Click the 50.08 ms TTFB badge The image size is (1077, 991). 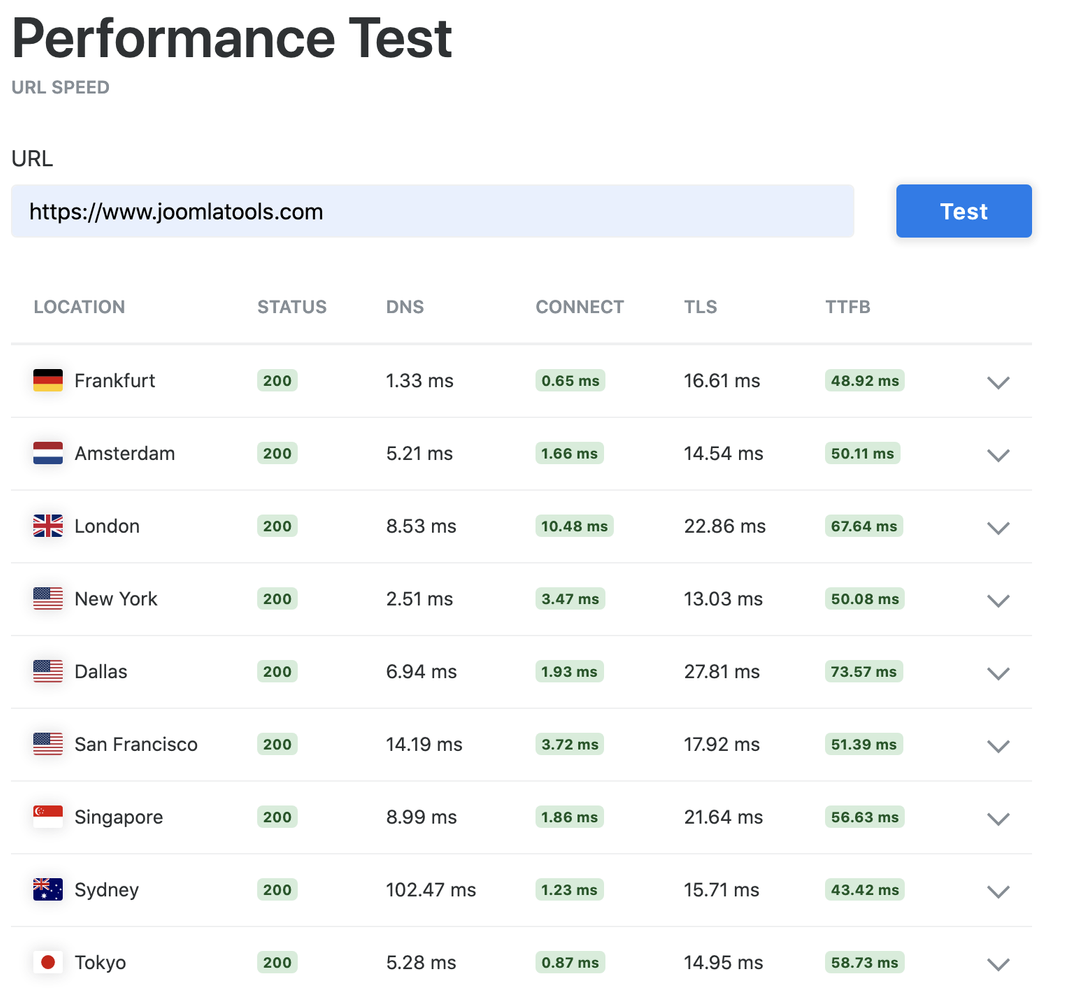click(x=865, y=599)
